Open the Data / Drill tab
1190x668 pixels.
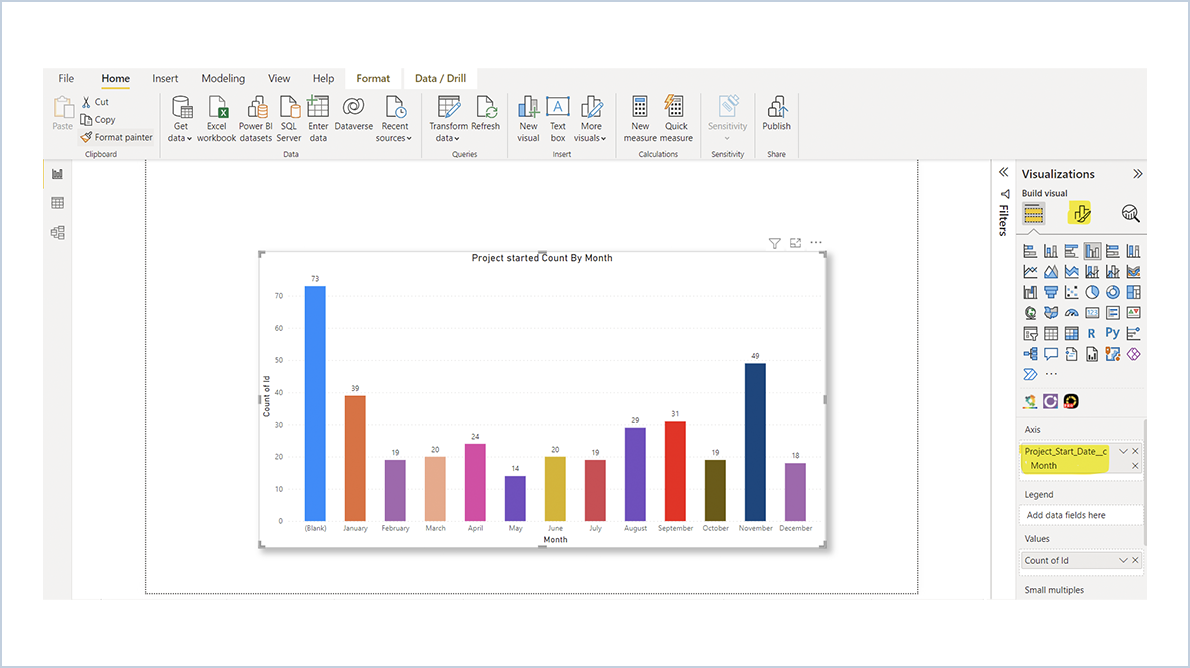tap(440, 77)
